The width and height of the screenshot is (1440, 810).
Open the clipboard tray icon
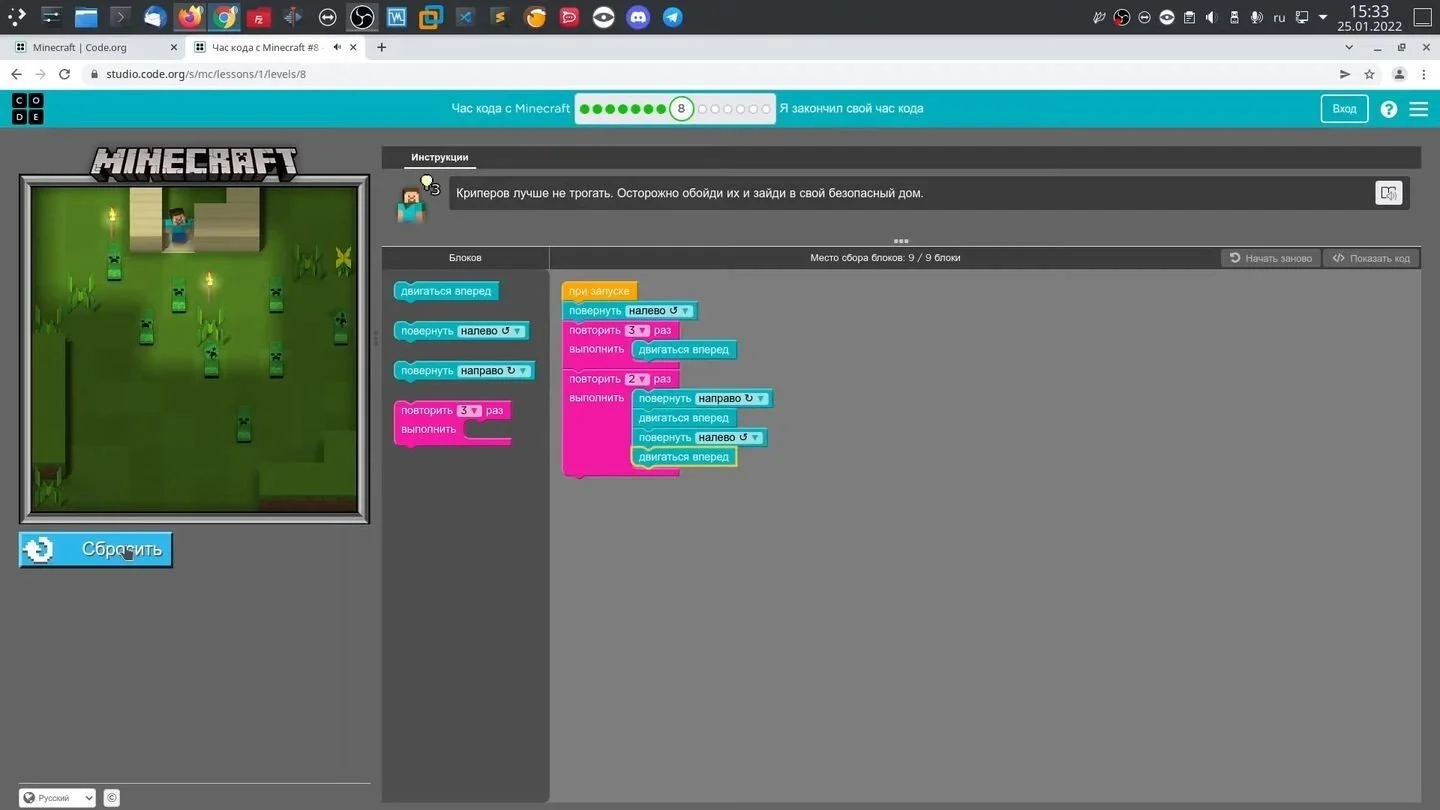[1189, 17]
